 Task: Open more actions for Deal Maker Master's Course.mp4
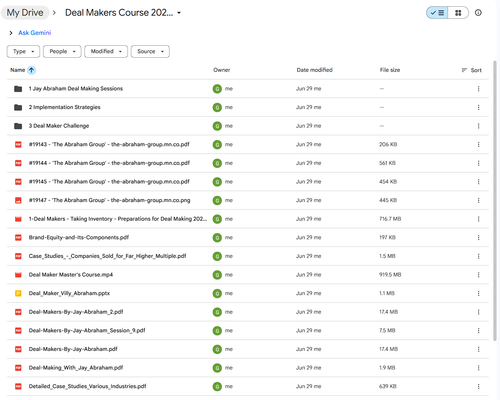pyautogui.click(x=478, y=275)
